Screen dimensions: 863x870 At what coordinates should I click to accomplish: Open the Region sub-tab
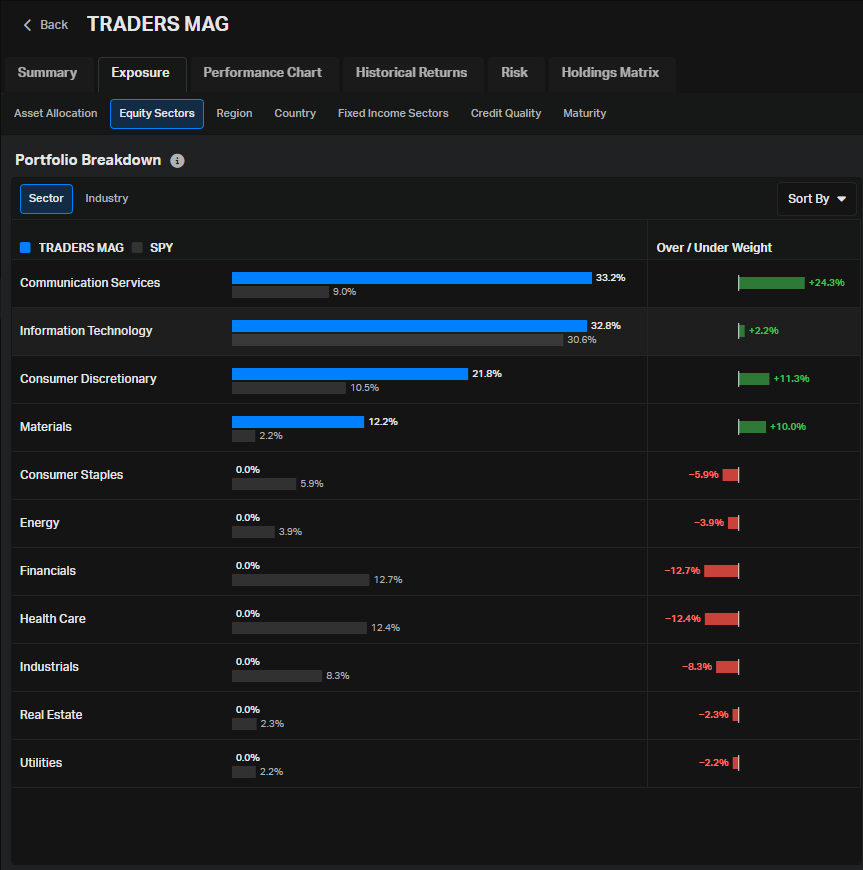[234, 113]
